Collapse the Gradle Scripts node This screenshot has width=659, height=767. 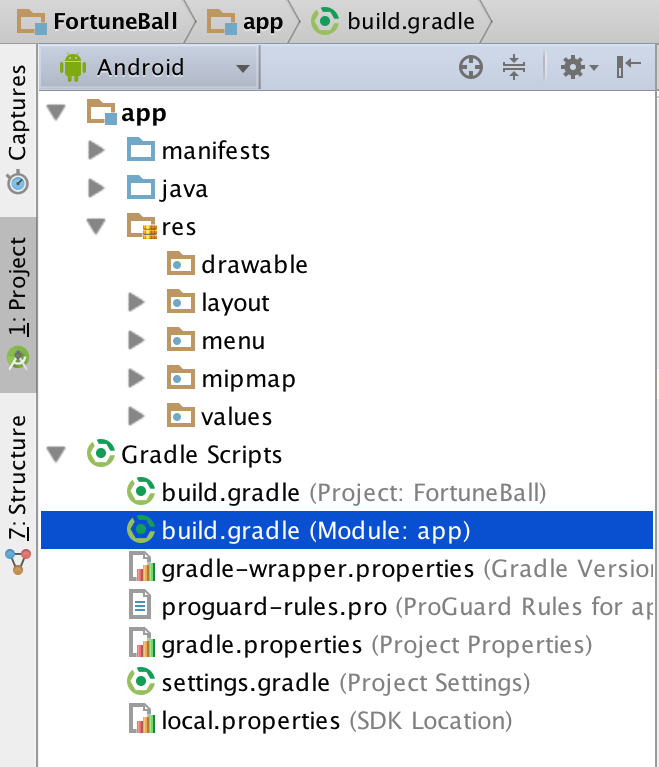[56, 454]
